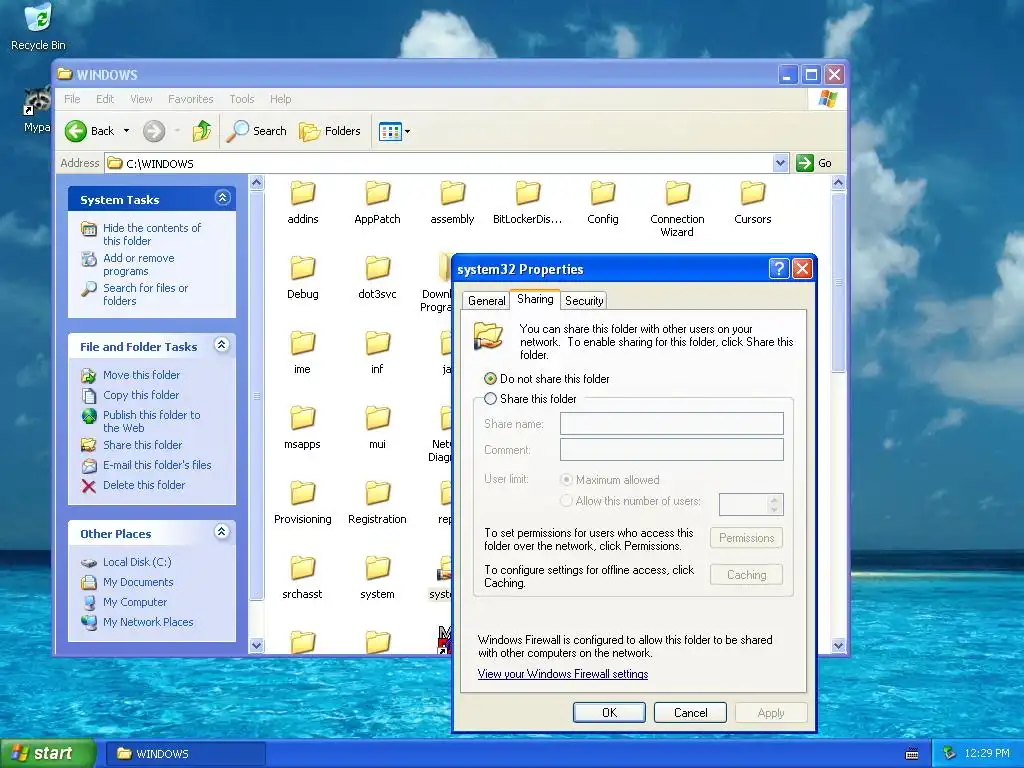This screenshot has width=1024, height=768.
Task: Open the Start menu
Action: click(x=48, y=754)
